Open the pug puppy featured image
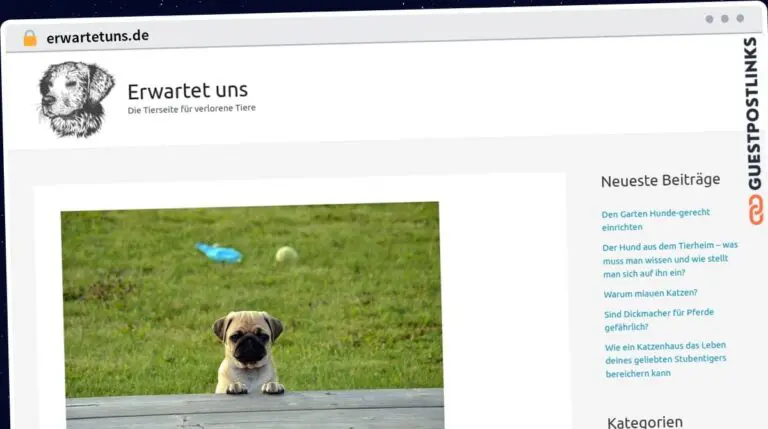The image size is (768, 429). click(252, 315)
